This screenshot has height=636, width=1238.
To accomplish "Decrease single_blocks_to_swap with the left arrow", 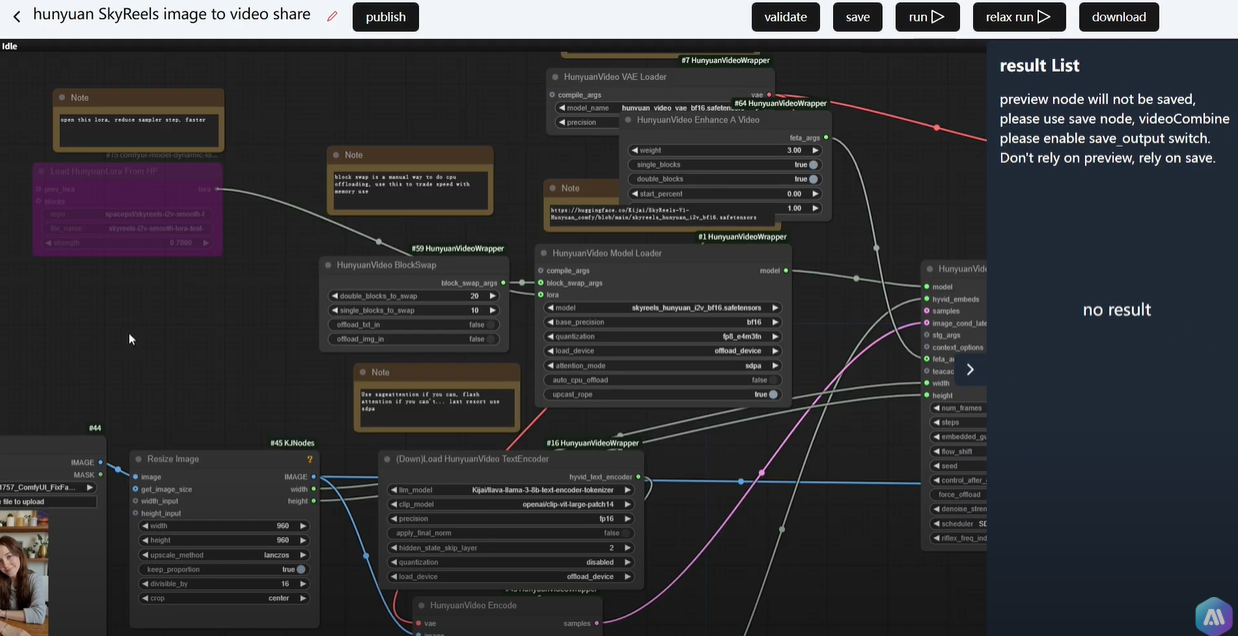I will point(334,310).
